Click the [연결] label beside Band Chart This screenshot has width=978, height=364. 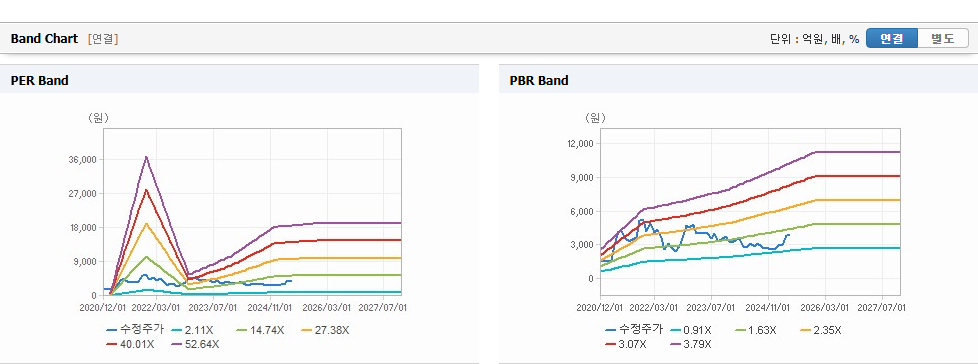[103, 39]
